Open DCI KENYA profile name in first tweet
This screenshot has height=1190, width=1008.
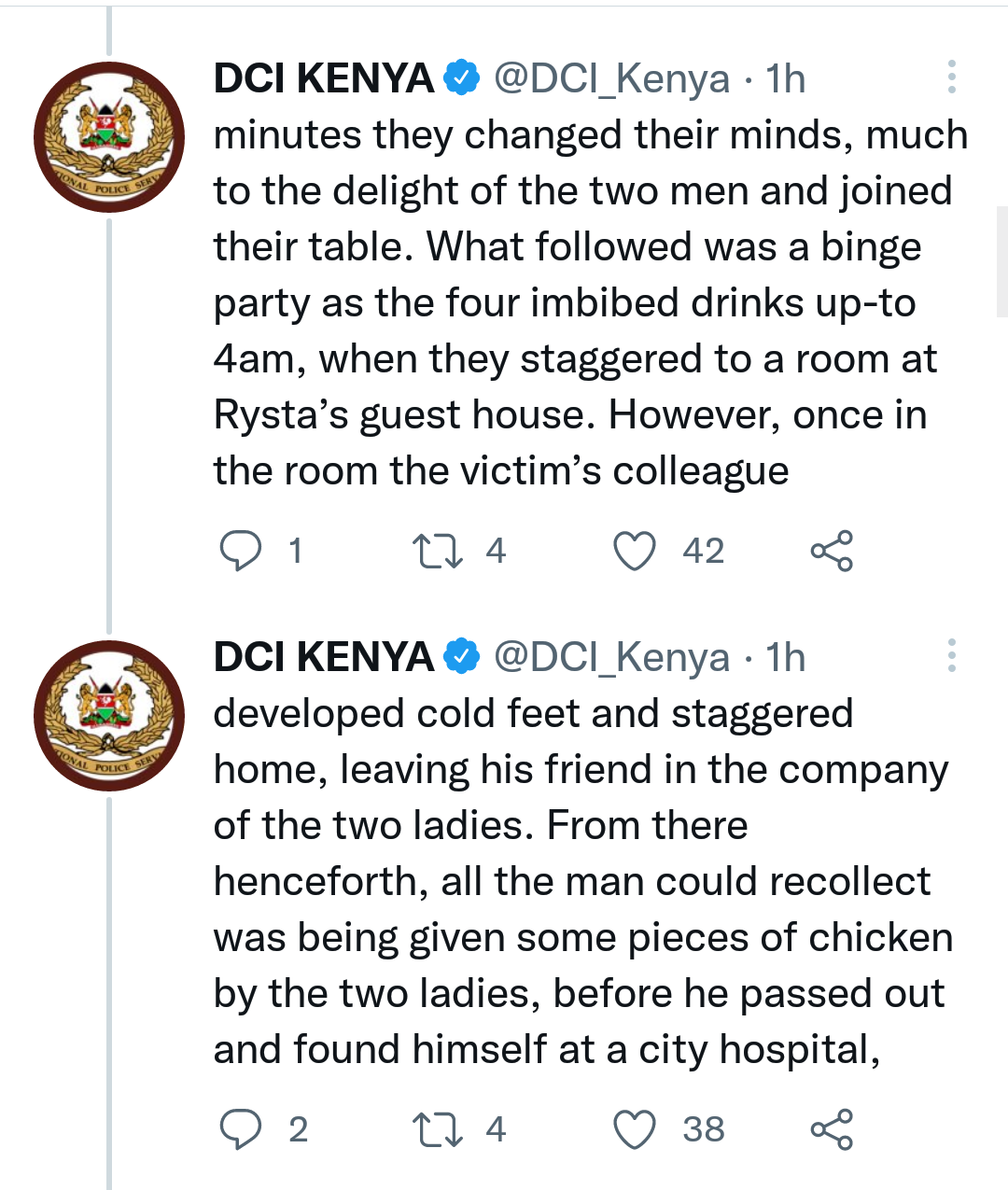pyautogui.click(x=324, y=78)
